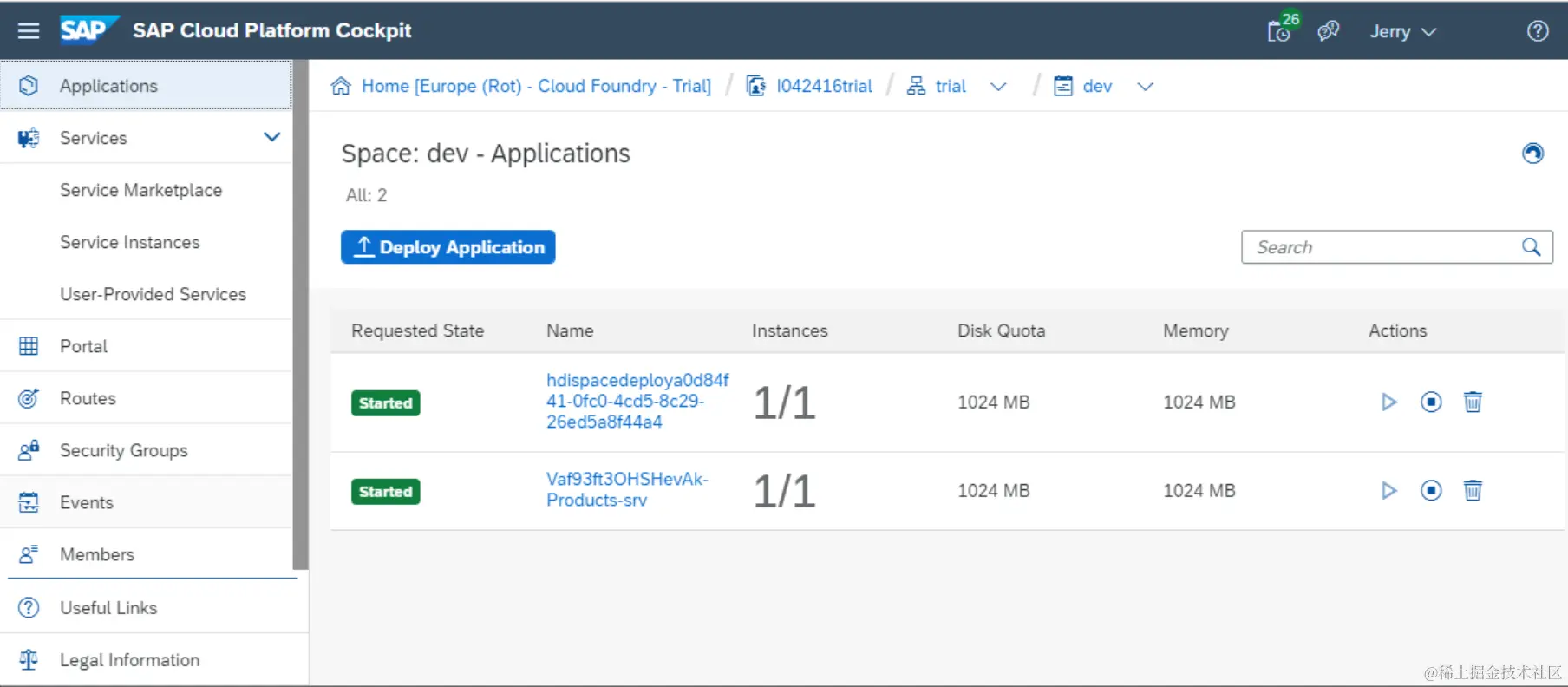This screenshot has width=1568, height=687.
Task: Delete the Vaf93ft3OHSHevAk-Products-srv application
Action: pos(1473,491)
